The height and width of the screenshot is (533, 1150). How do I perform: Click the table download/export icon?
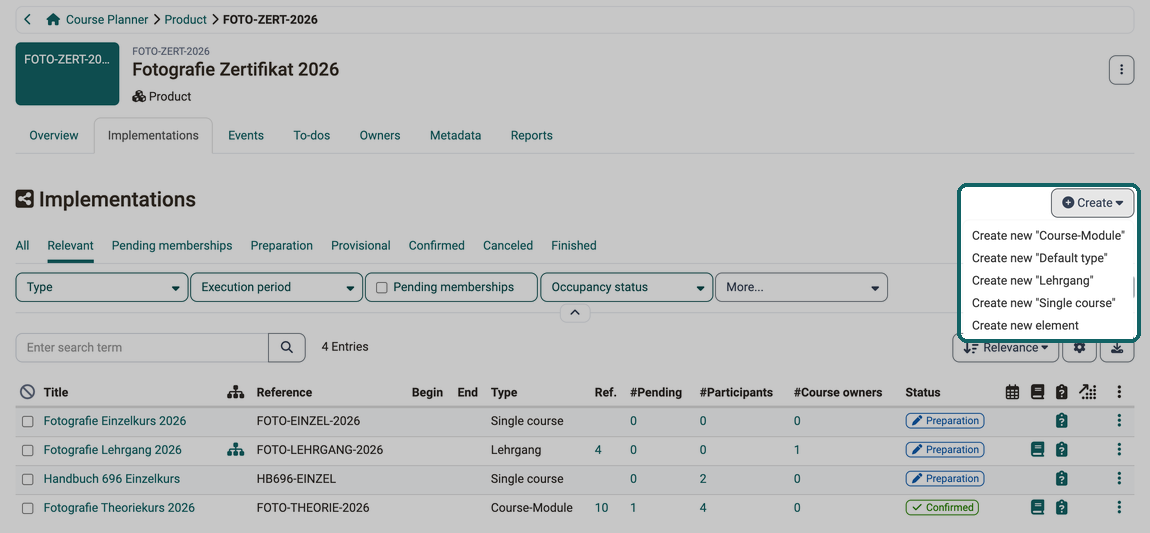pos(1117,348)
